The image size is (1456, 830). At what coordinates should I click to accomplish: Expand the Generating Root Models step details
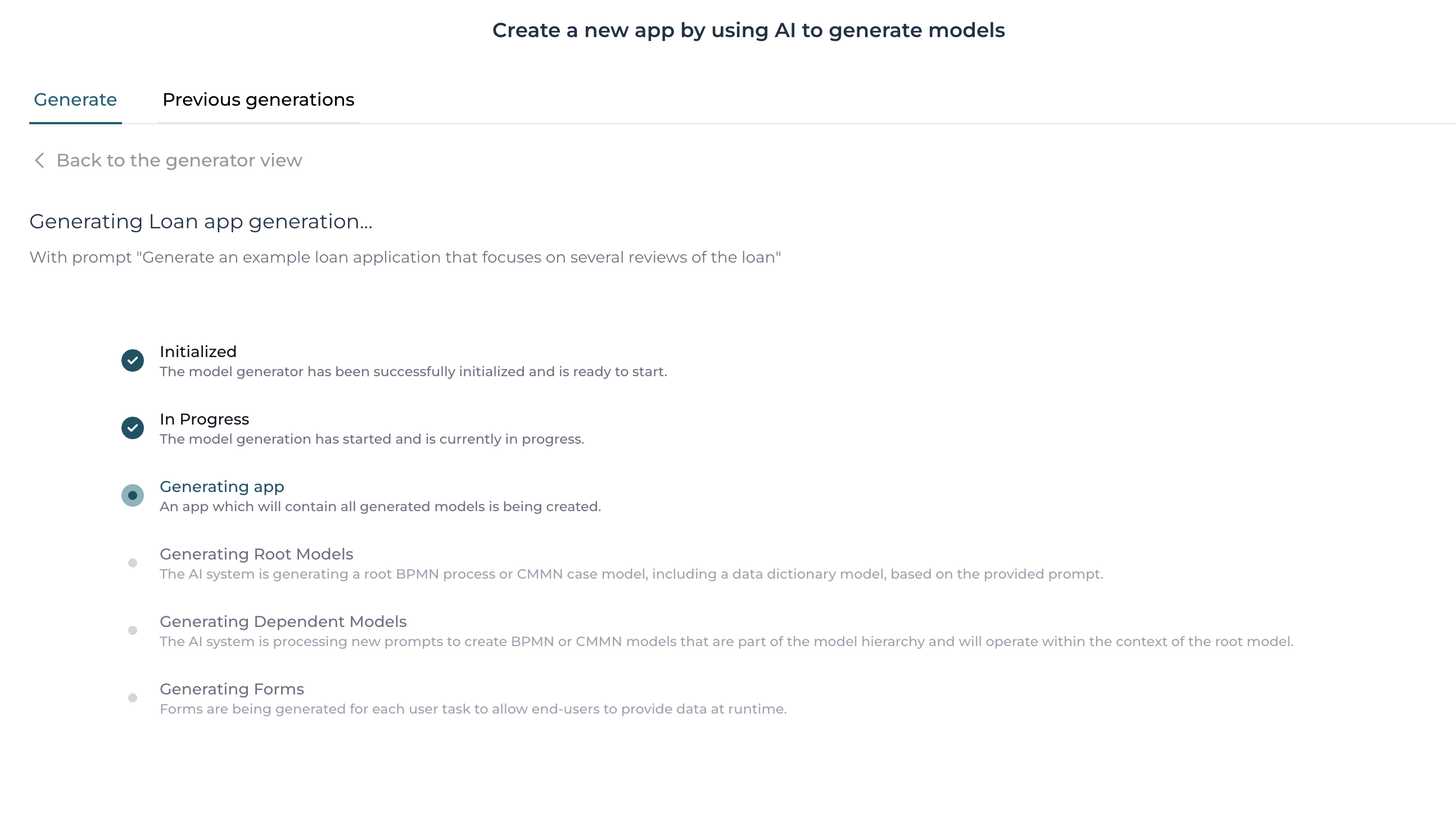(256, 553)
